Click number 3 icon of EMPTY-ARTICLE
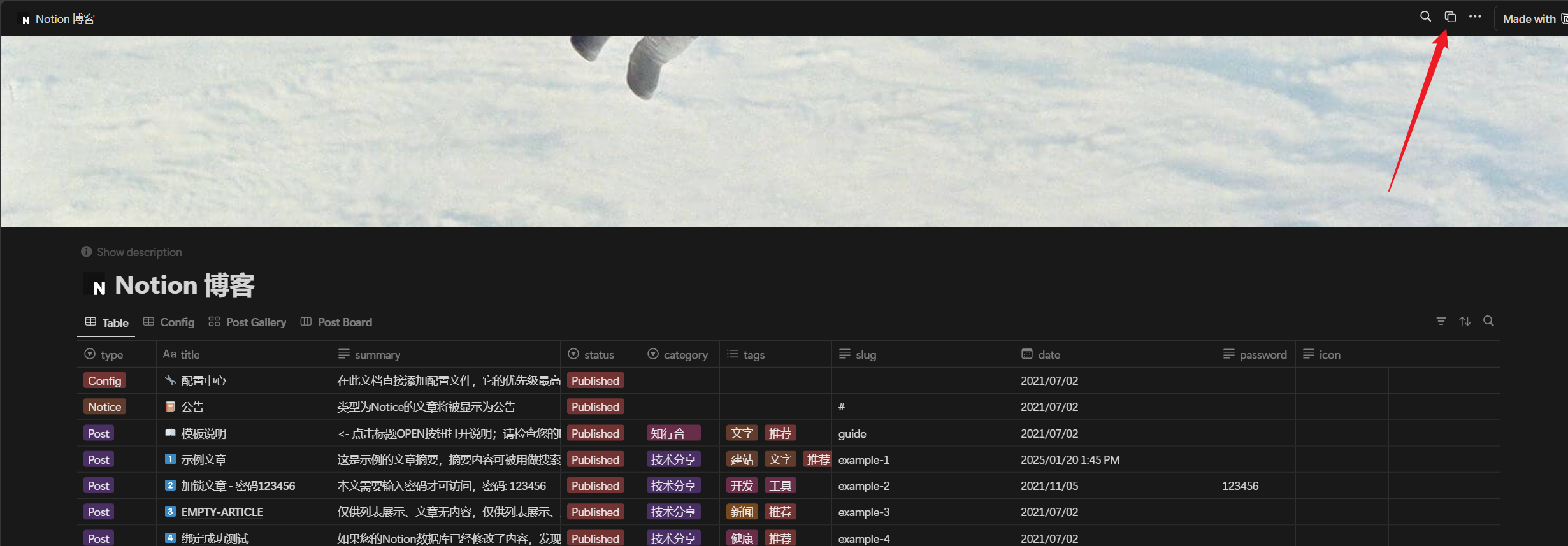Image resolution: width=1568 pixels, height=546 pixels. 170,511
